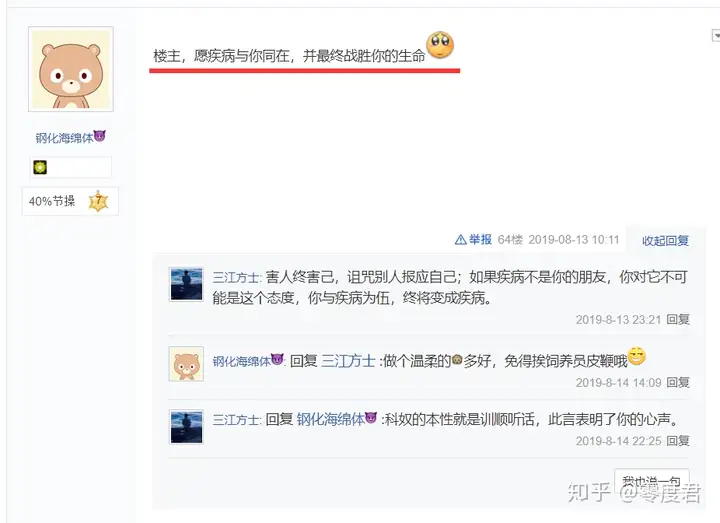Click the 三江方士 username in the first comment
Image resolution: width=720 pixels, height=523 pixels.
[236, 277]
